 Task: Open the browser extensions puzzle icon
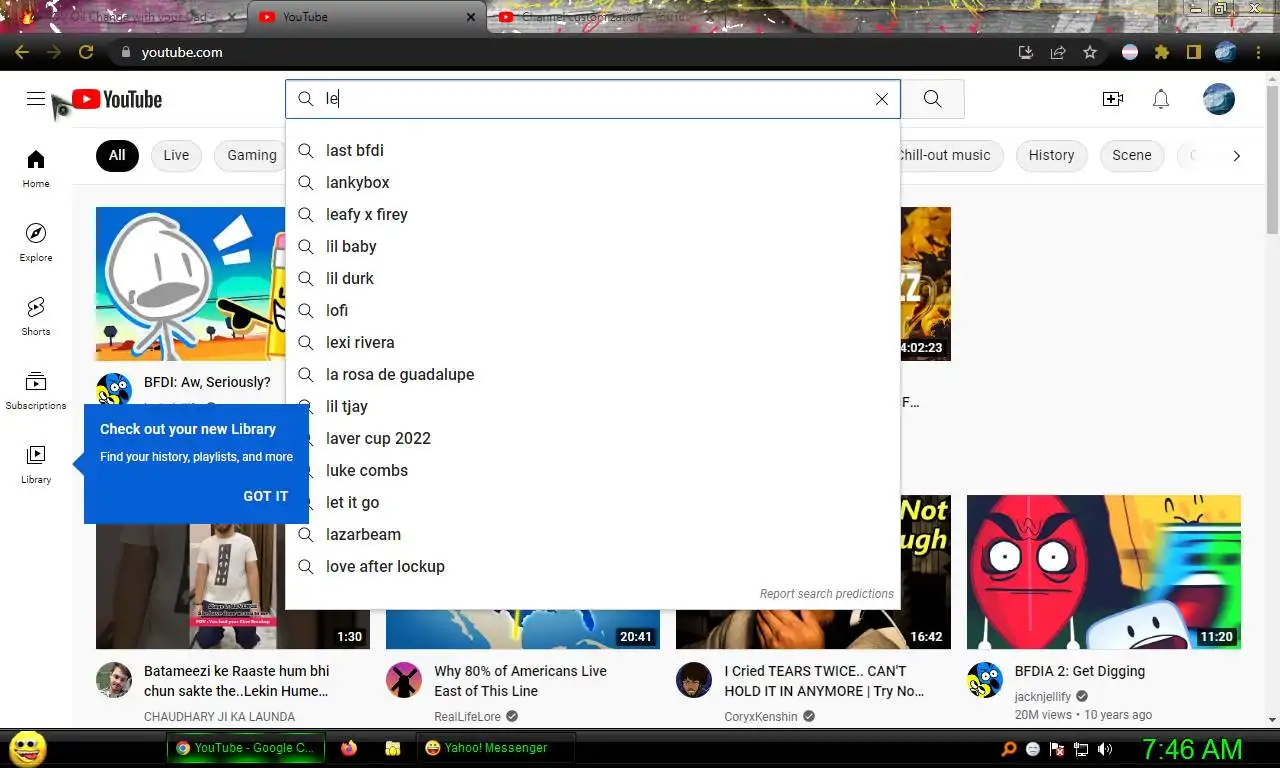[x=1162, y=52]
